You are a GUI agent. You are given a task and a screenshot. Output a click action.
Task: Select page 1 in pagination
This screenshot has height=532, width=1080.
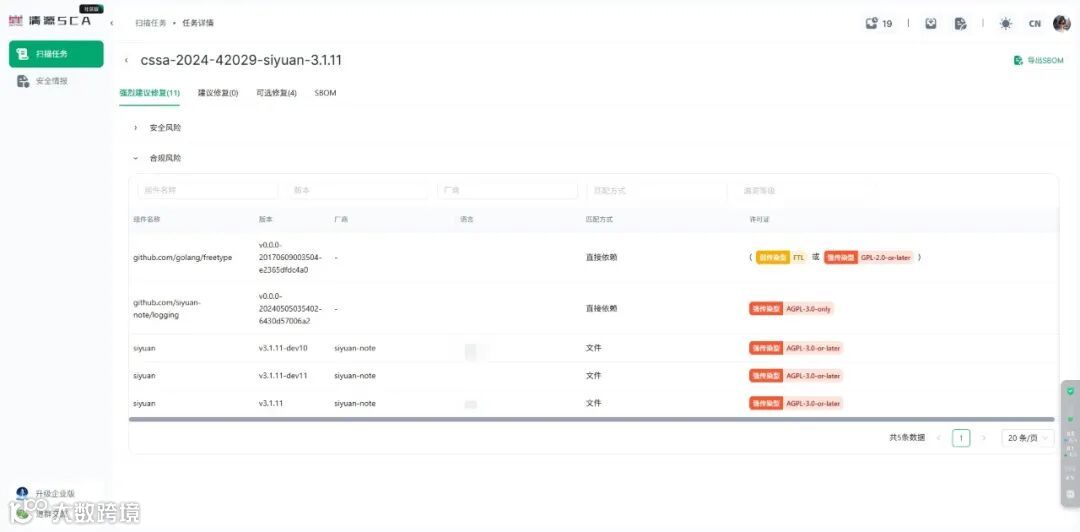tap(961, 438)
